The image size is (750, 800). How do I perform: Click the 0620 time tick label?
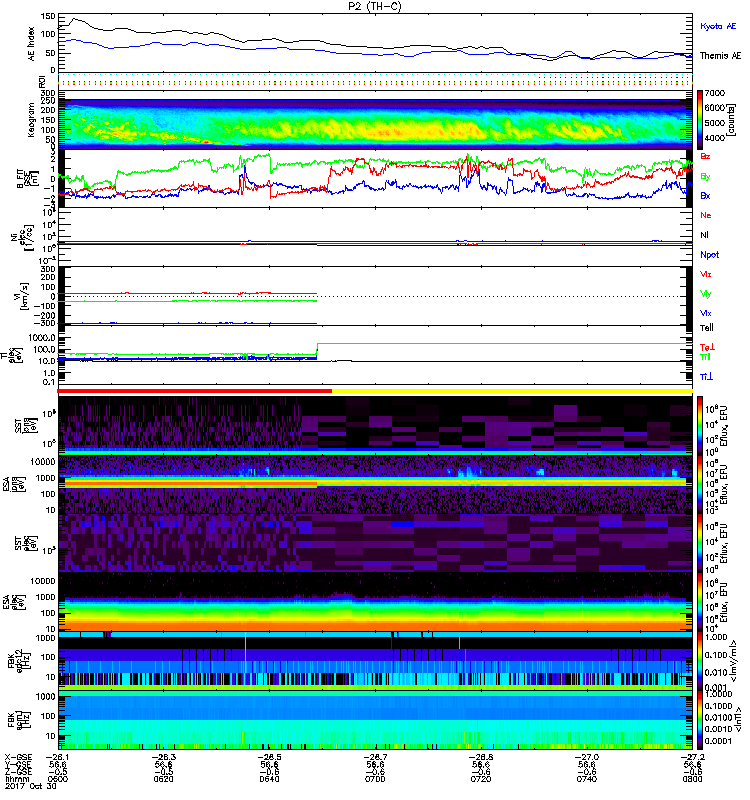[163, 780]
